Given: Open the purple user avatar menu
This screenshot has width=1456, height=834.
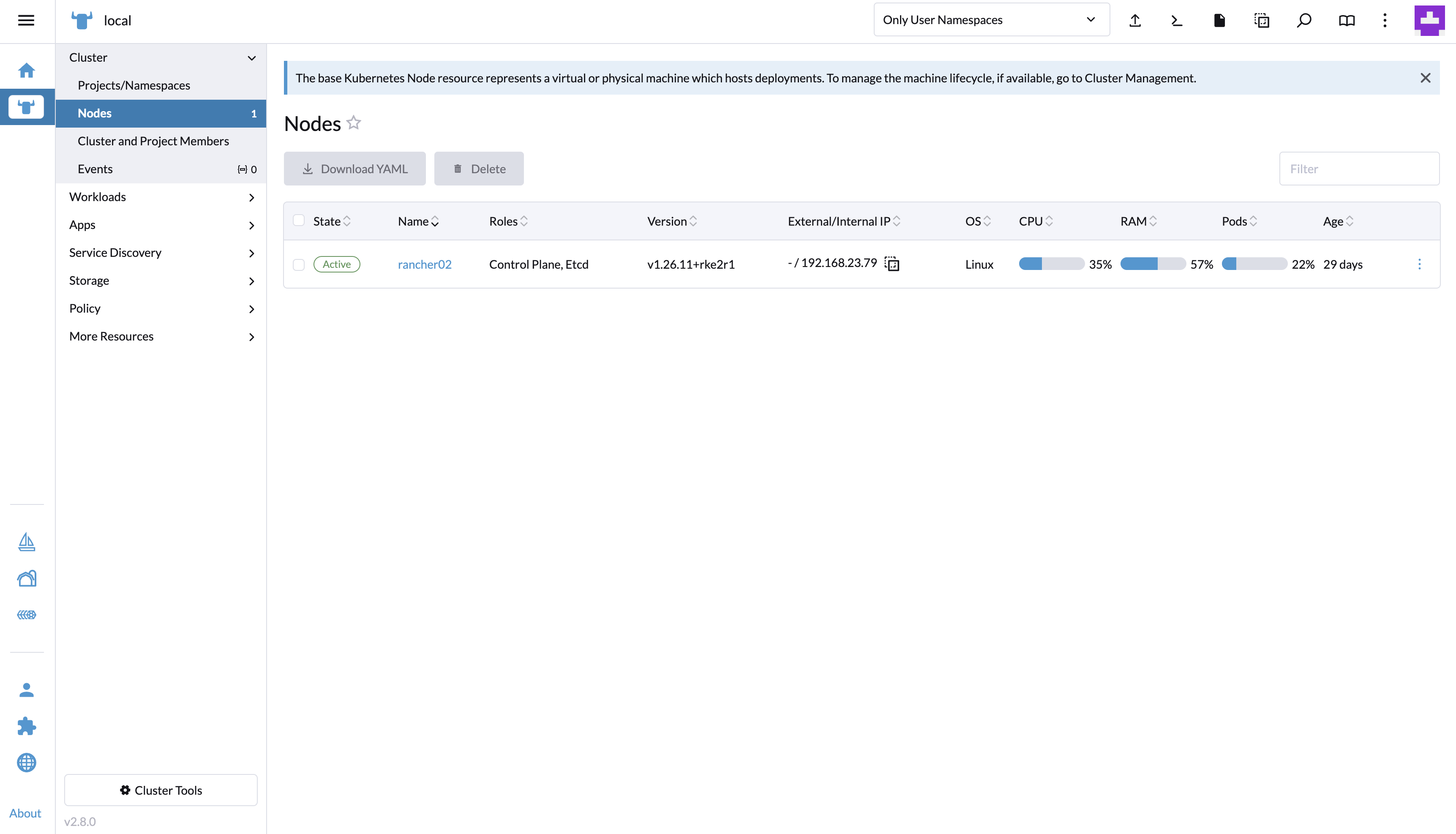Looking at the screenshot, I should [1429, 21].
